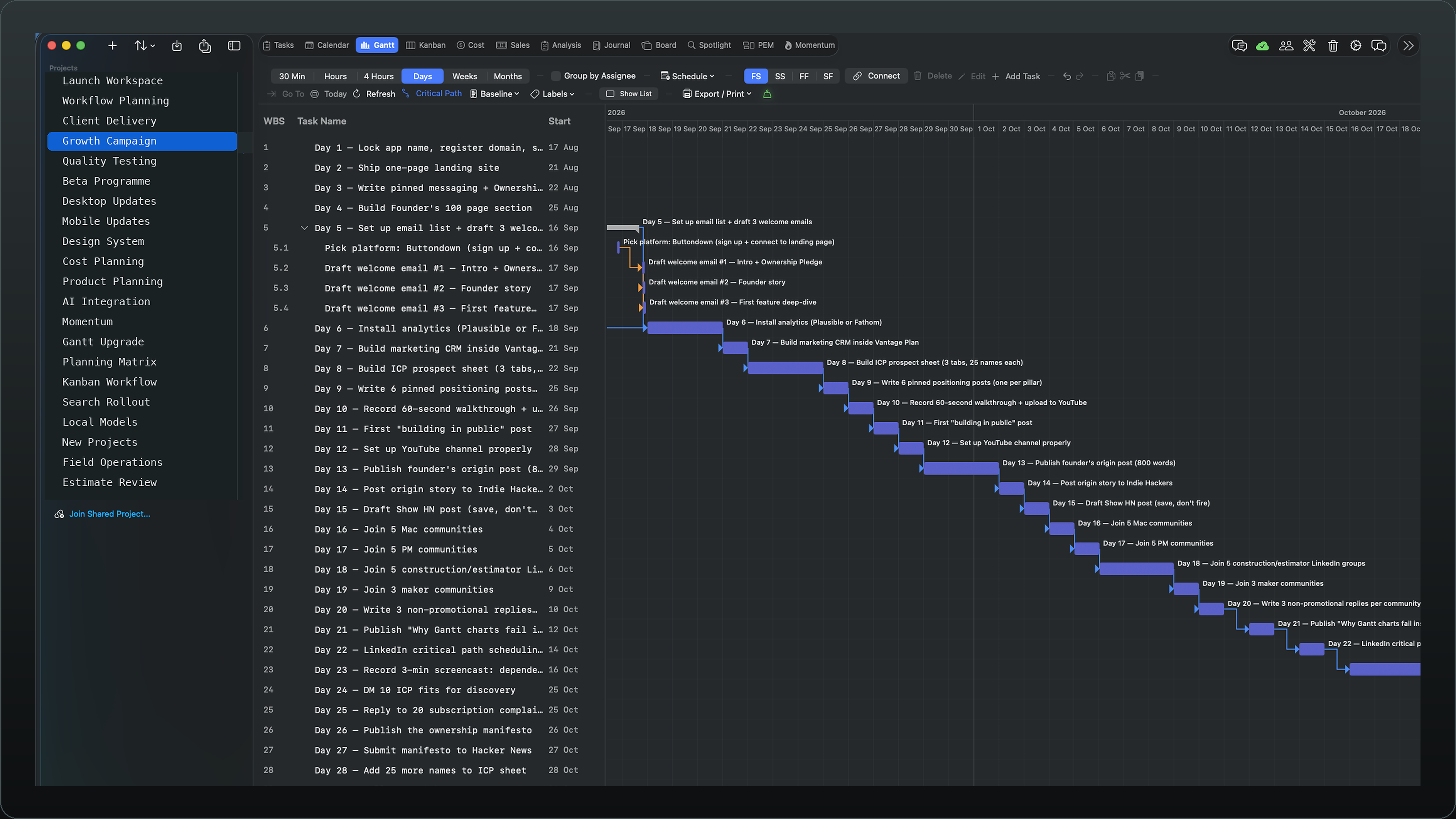This screenshot has height=819, width=1456.
Task: Click the undo arrow icon
Action: click(x=1067, y=76)
